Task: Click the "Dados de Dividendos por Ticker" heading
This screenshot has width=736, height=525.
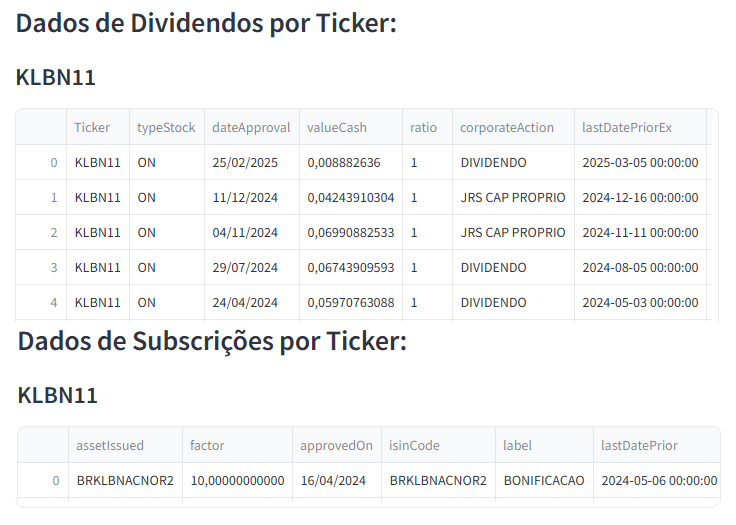Action: [207, 24]
